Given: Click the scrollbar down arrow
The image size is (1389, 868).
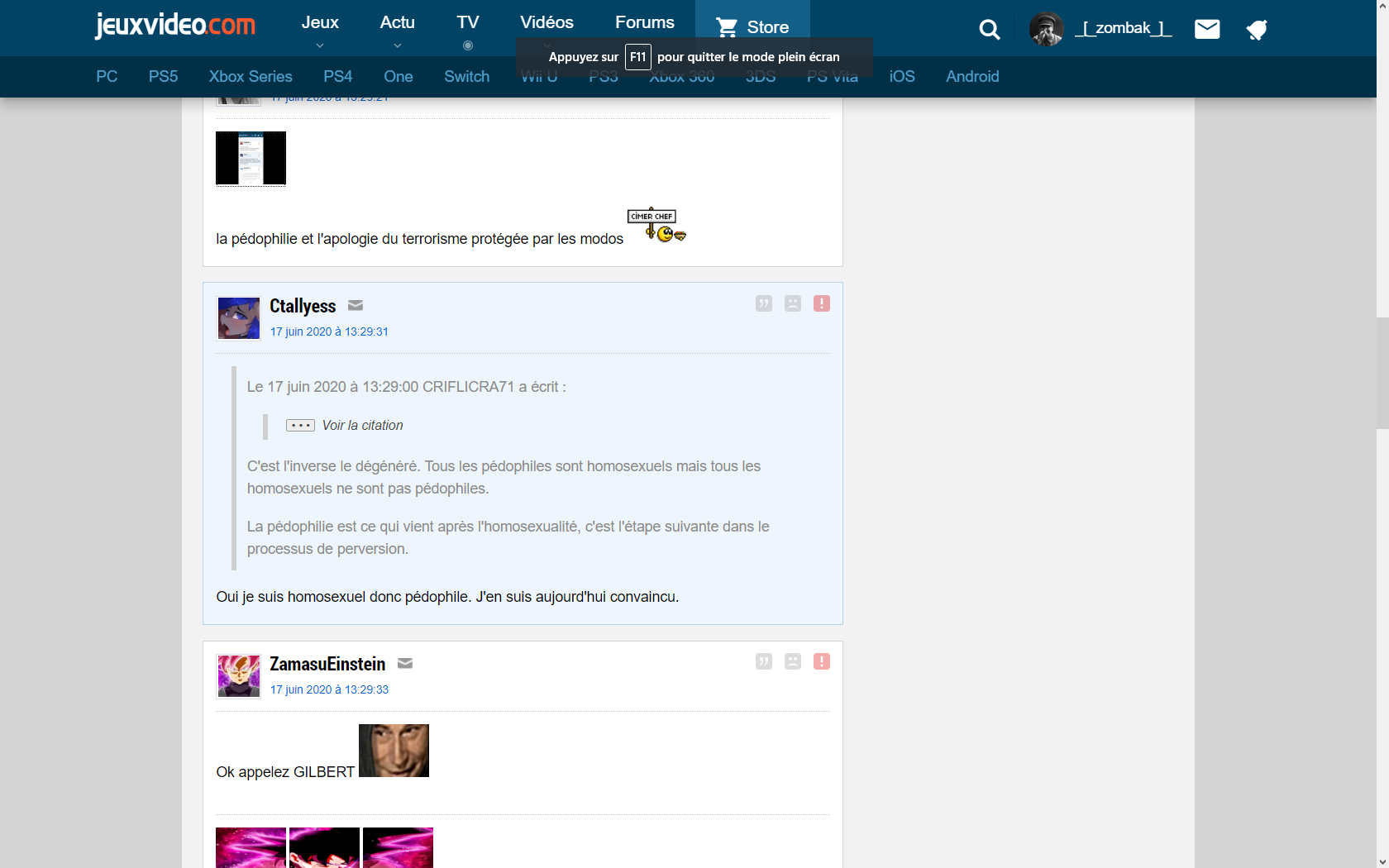Looking at the screenshot, I should tap(1382, 861).
